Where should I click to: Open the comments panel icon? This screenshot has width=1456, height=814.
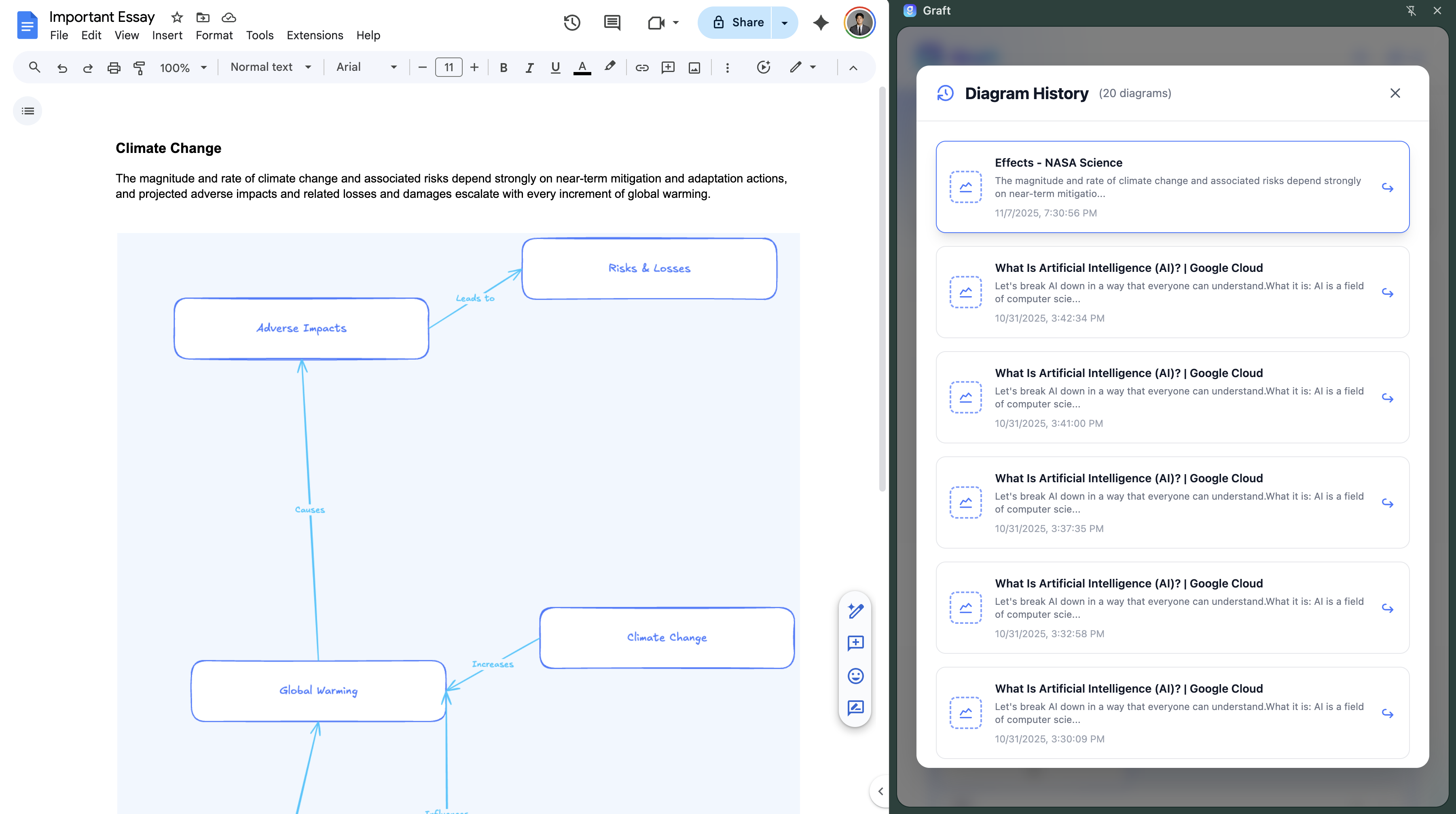pyautogui.click(x=612, y=23)
